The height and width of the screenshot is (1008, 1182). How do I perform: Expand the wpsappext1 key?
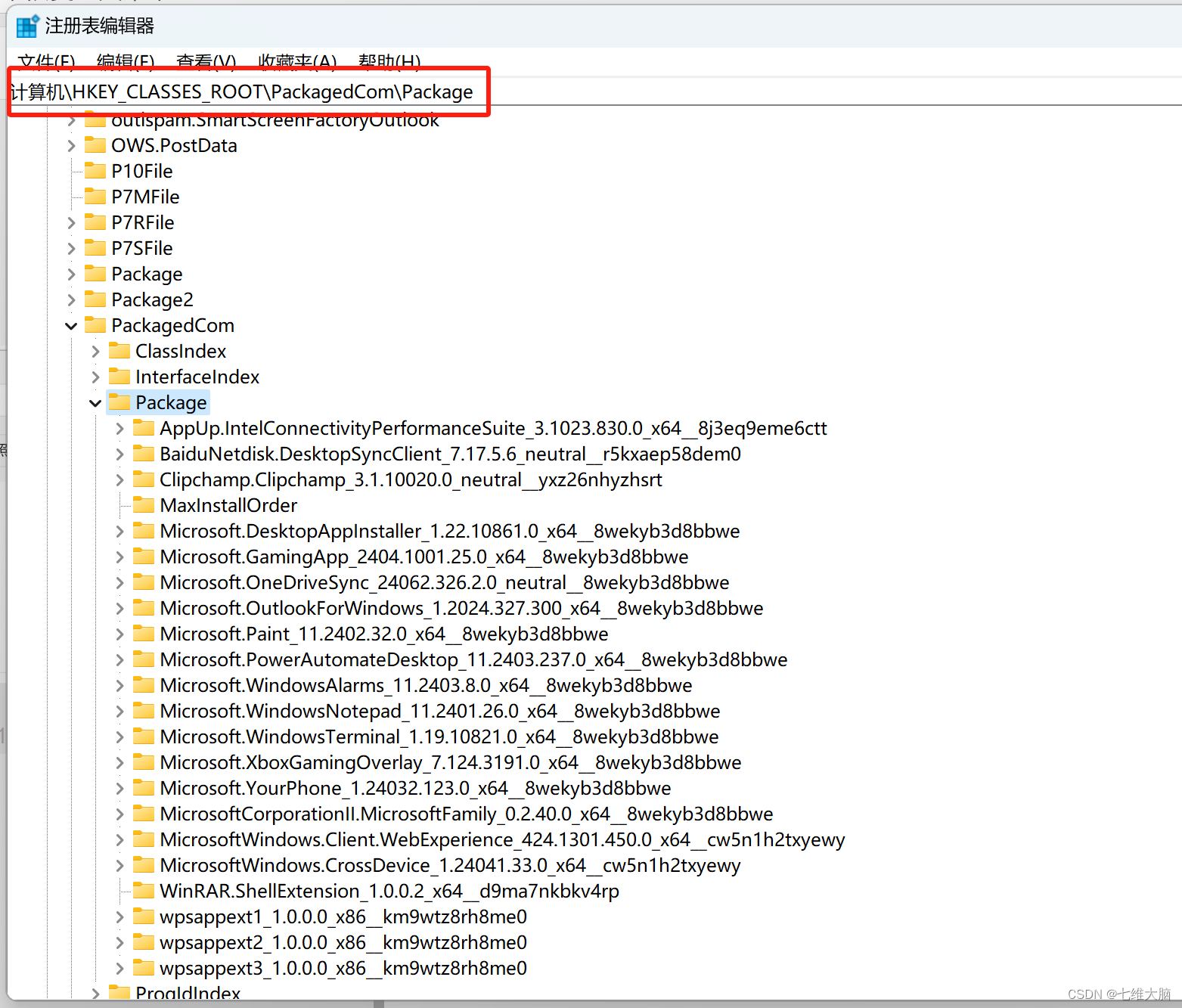tap(119, 917)
